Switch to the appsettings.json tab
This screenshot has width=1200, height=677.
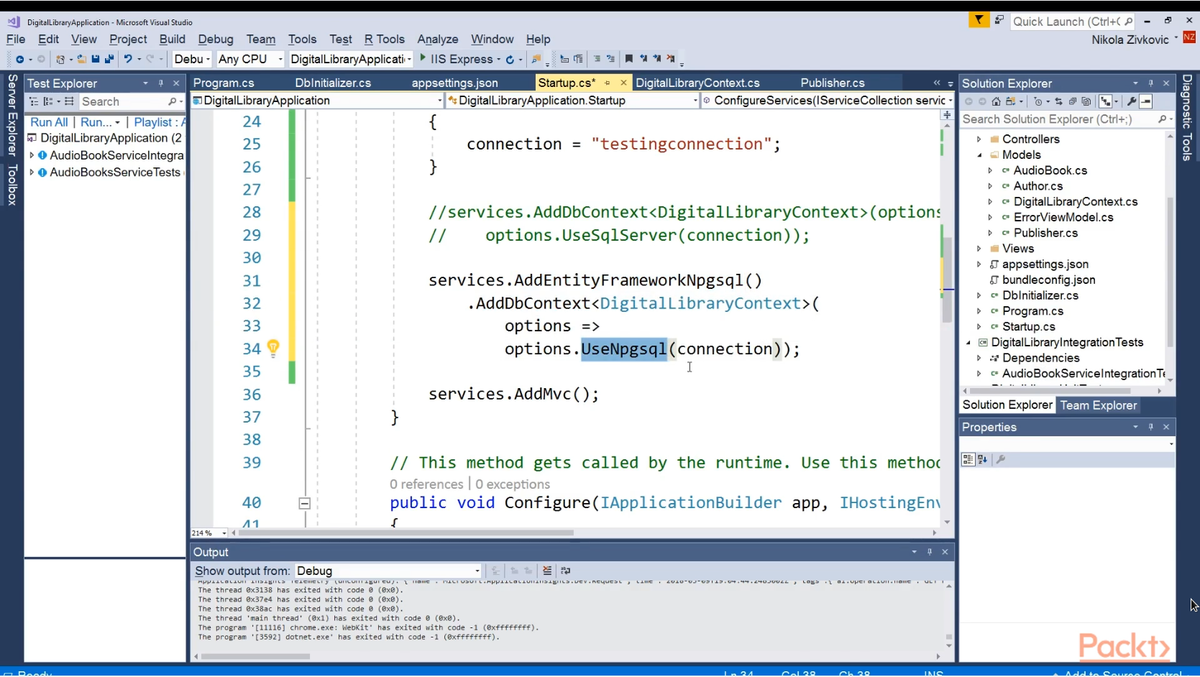click(455, 83)
